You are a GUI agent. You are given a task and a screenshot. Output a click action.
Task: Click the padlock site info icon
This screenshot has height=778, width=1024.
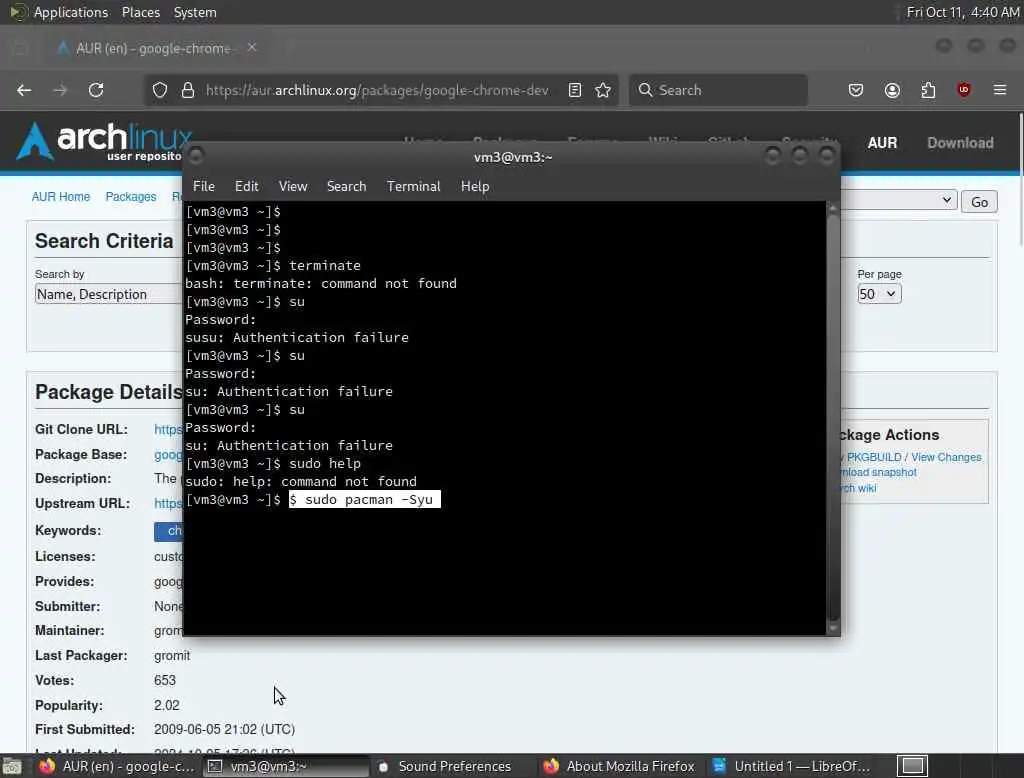pyautogui.click(x=188, y=90)
